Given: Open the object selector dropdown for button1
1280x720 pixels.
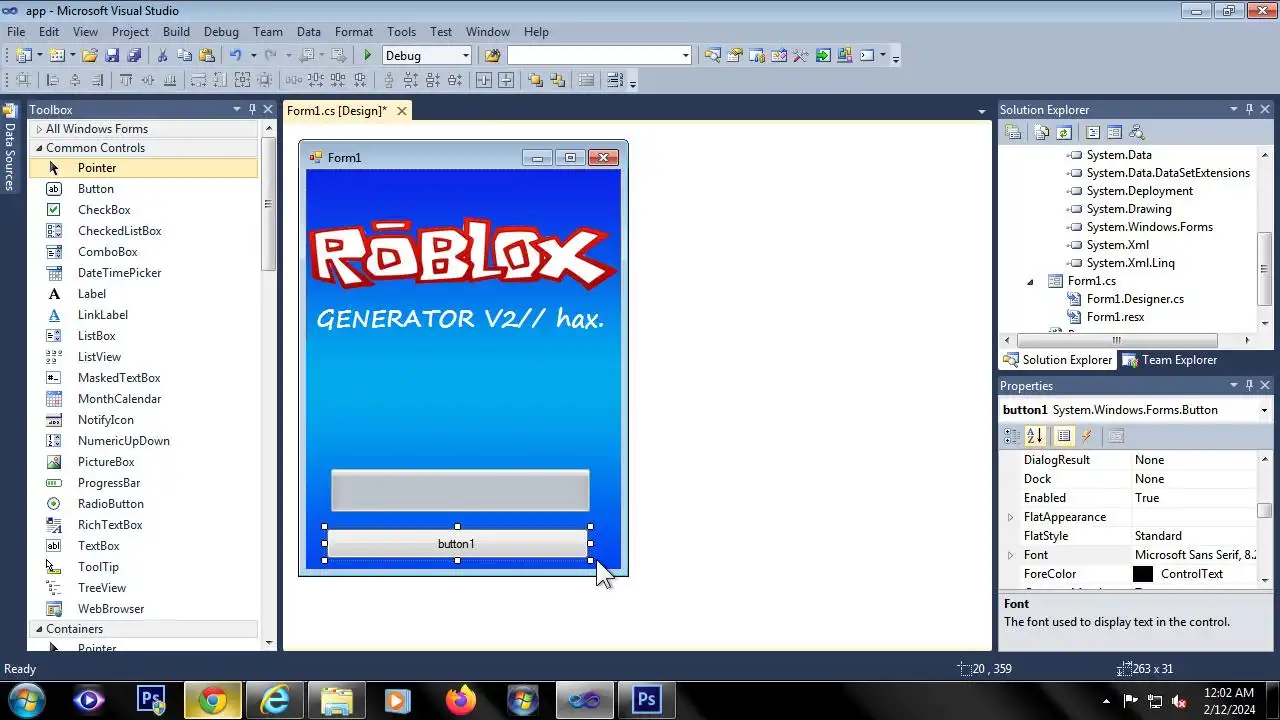Looking at the screenshot, I should click(x=1264, y=410).
